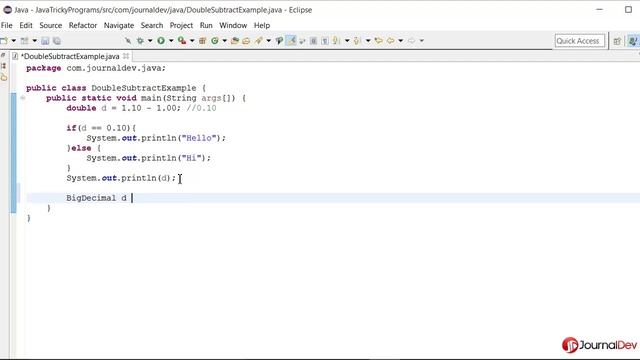Click the Forward navigation arrow icon

[x=411, y=41]
